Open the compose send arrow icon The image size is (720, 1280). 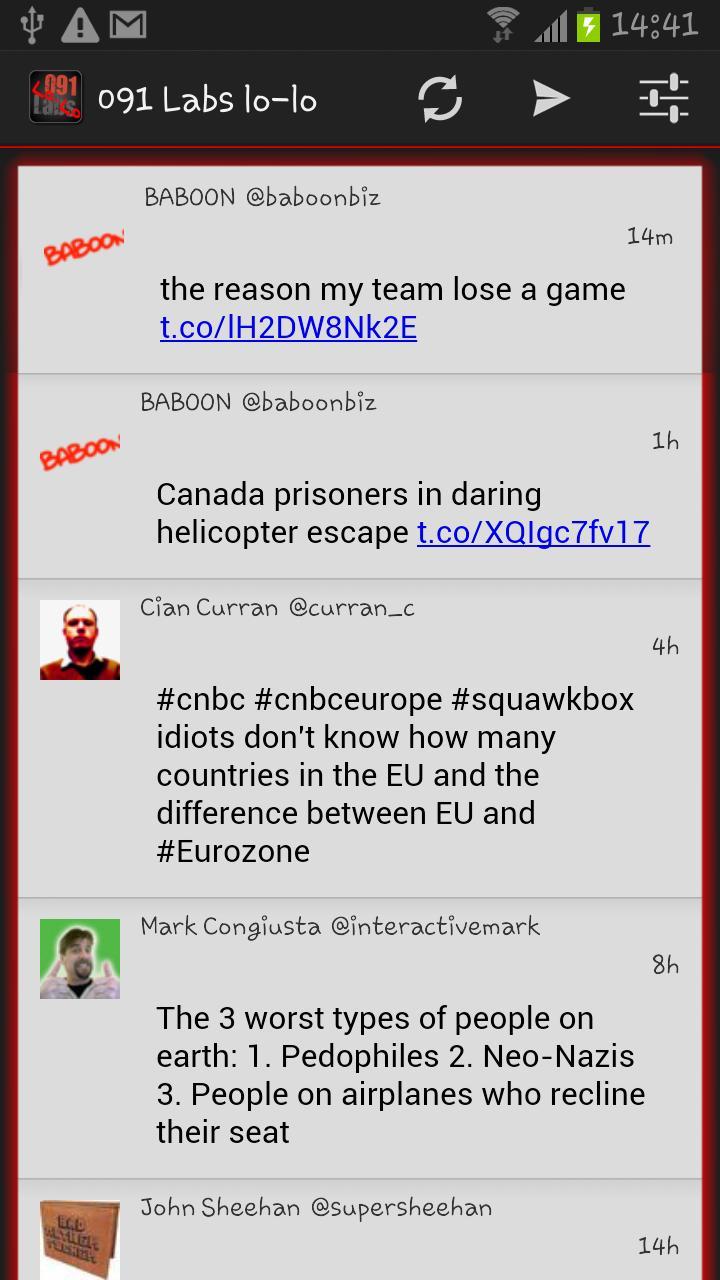551,98
